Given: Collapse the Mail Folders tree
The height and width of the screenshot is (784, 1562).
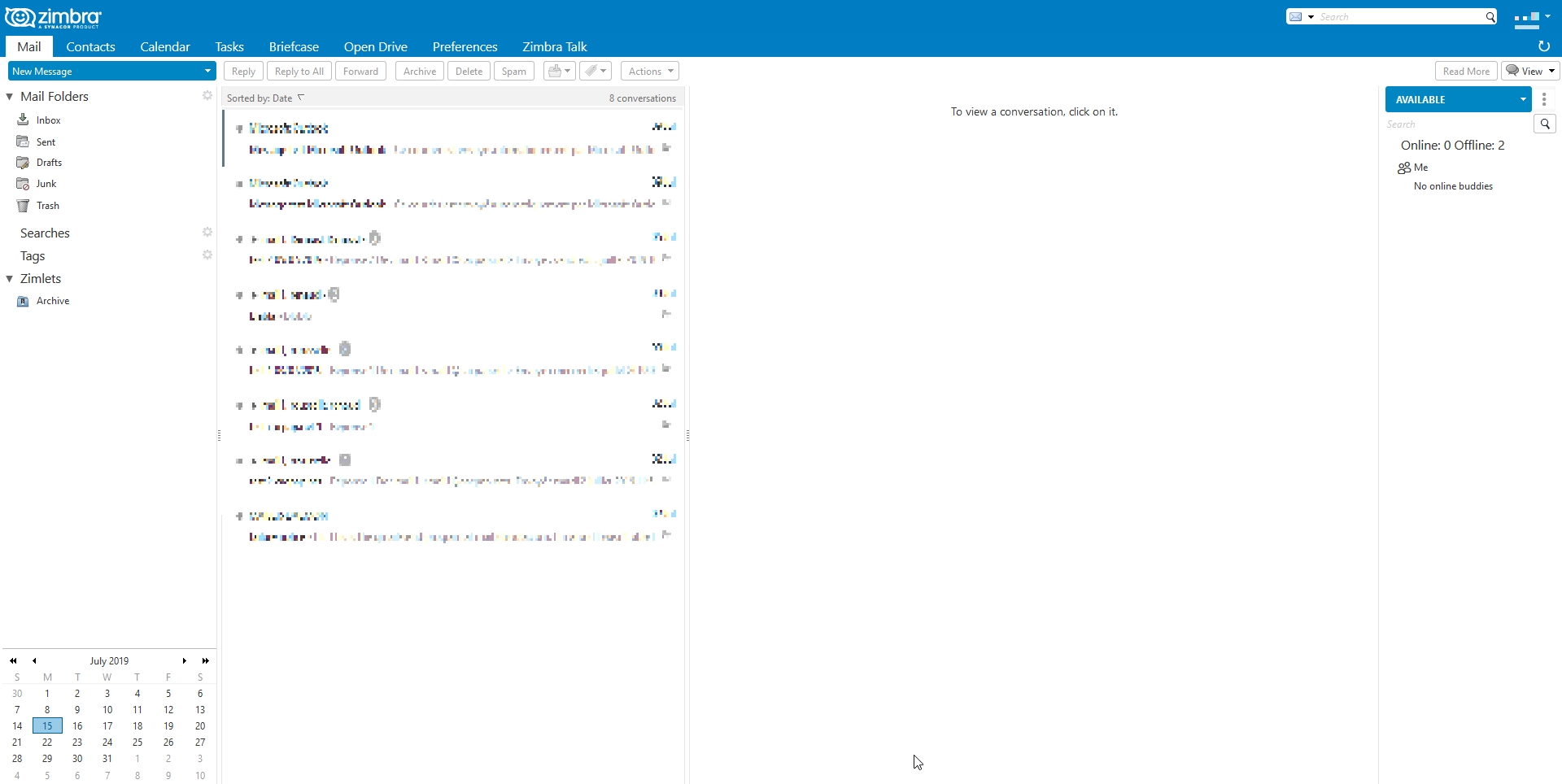Looking at the screenshot, I should coord(10,97).
